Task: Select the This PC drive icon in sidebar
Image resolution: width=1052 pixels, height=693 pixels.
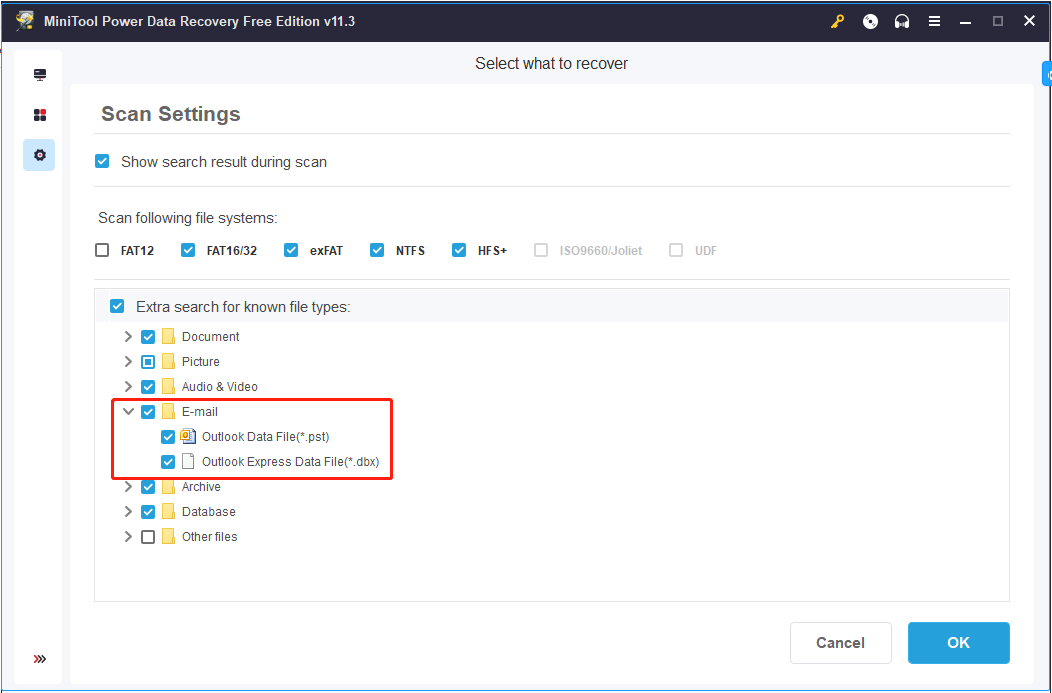Action: pos(40,74)
